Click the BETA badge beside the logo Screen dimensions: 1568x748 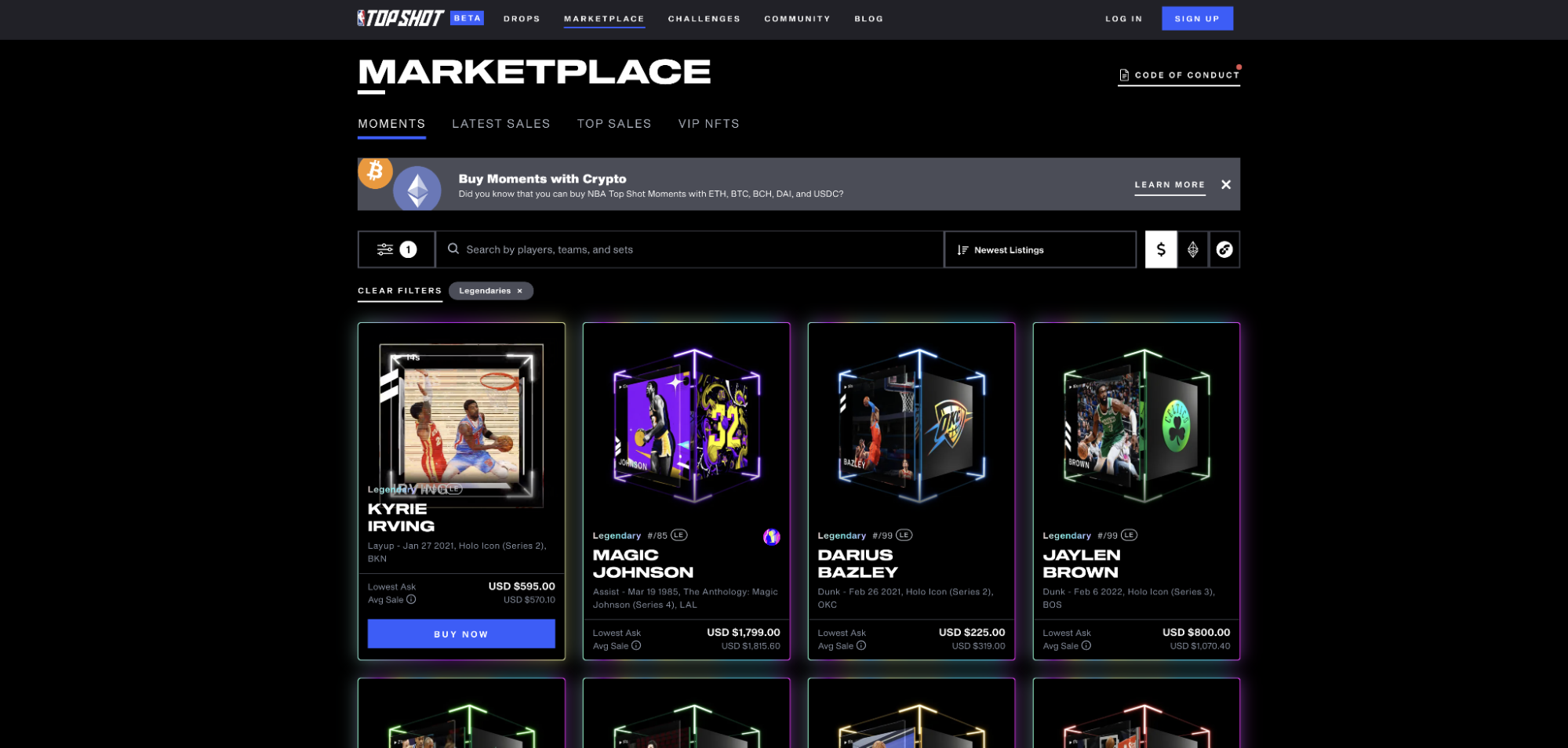467,18
